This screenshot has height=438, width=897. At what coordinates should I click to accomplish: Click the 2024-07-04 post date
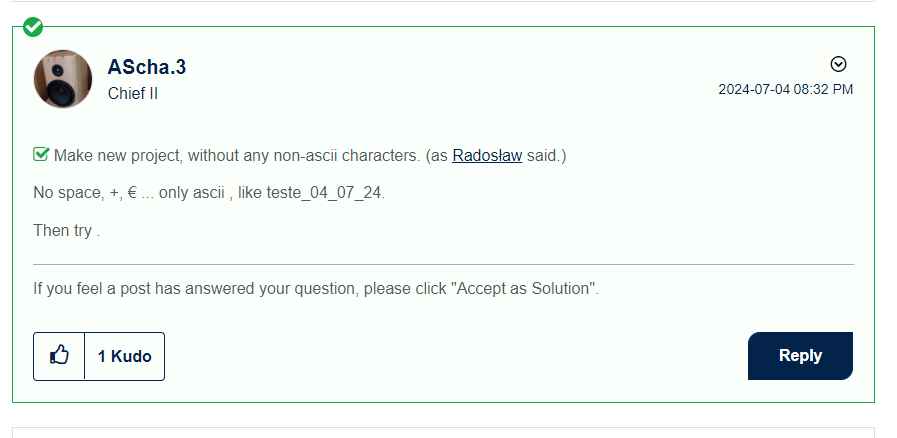(x=754, y=89)
